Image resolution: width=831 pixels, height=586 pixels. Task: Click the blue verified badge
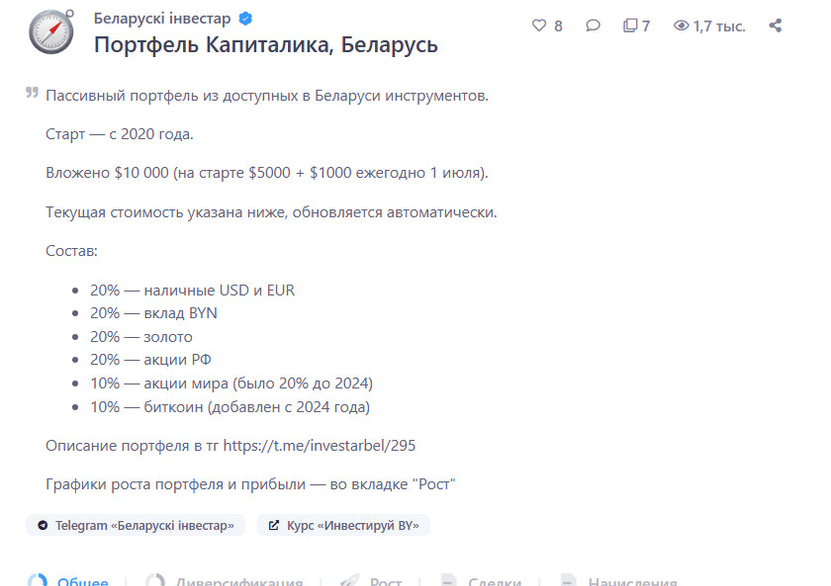point(245,19)
